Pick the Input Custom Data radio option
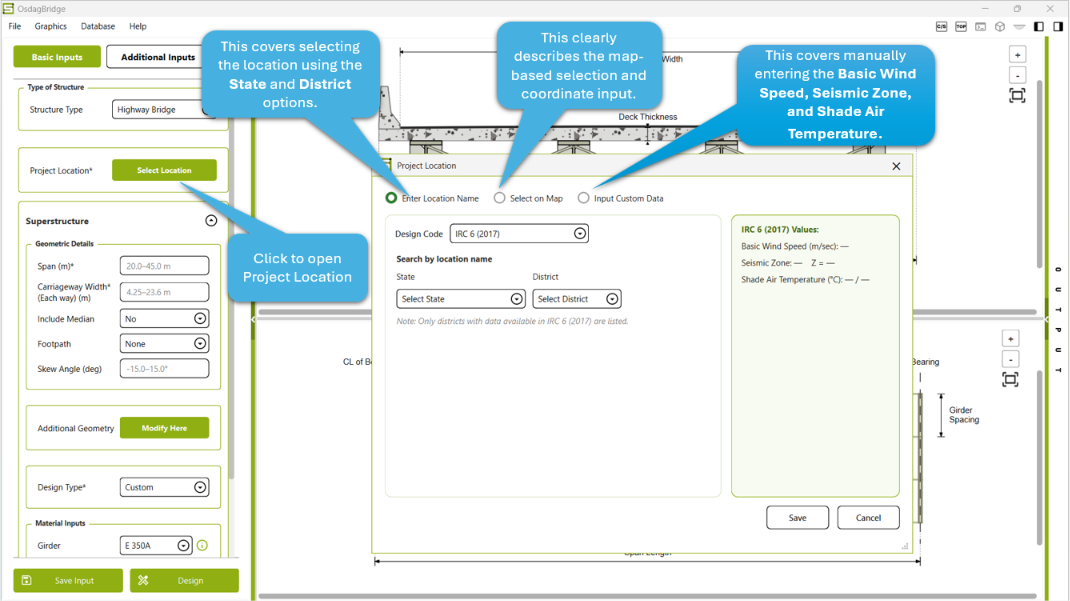 pyautogui.click(x=583, y=198)
